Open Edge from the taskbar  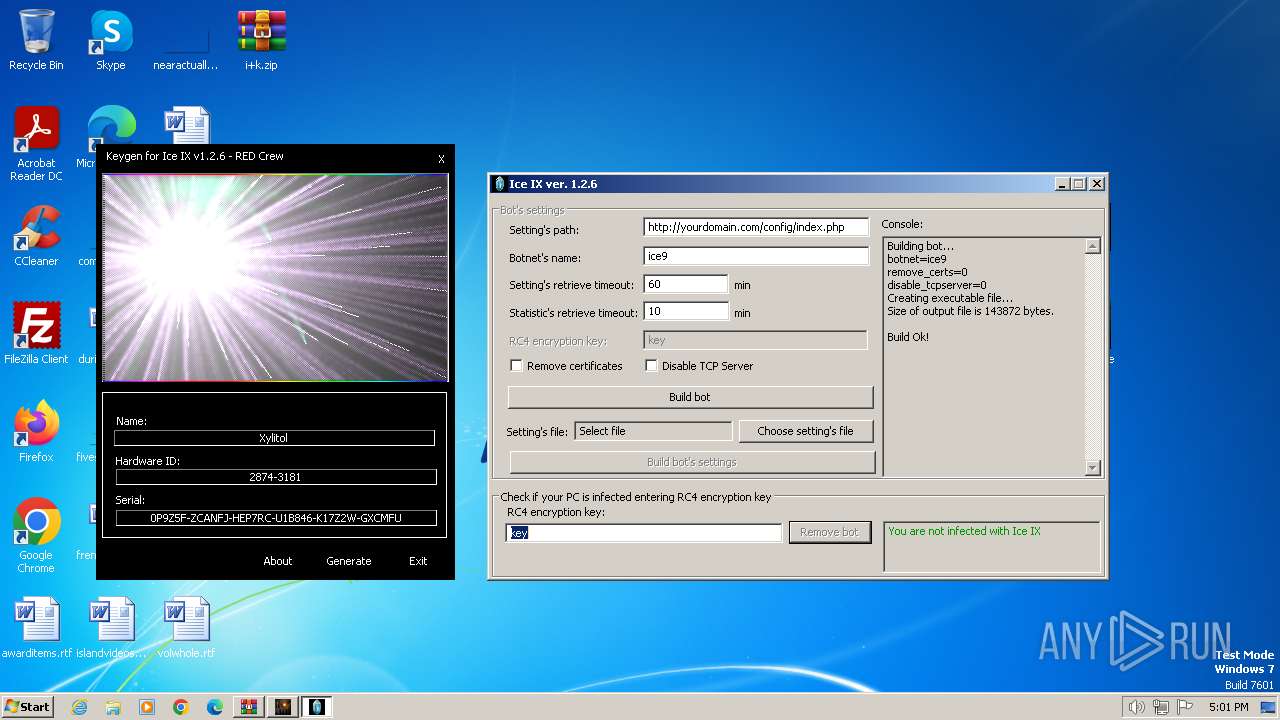(215, 707)
